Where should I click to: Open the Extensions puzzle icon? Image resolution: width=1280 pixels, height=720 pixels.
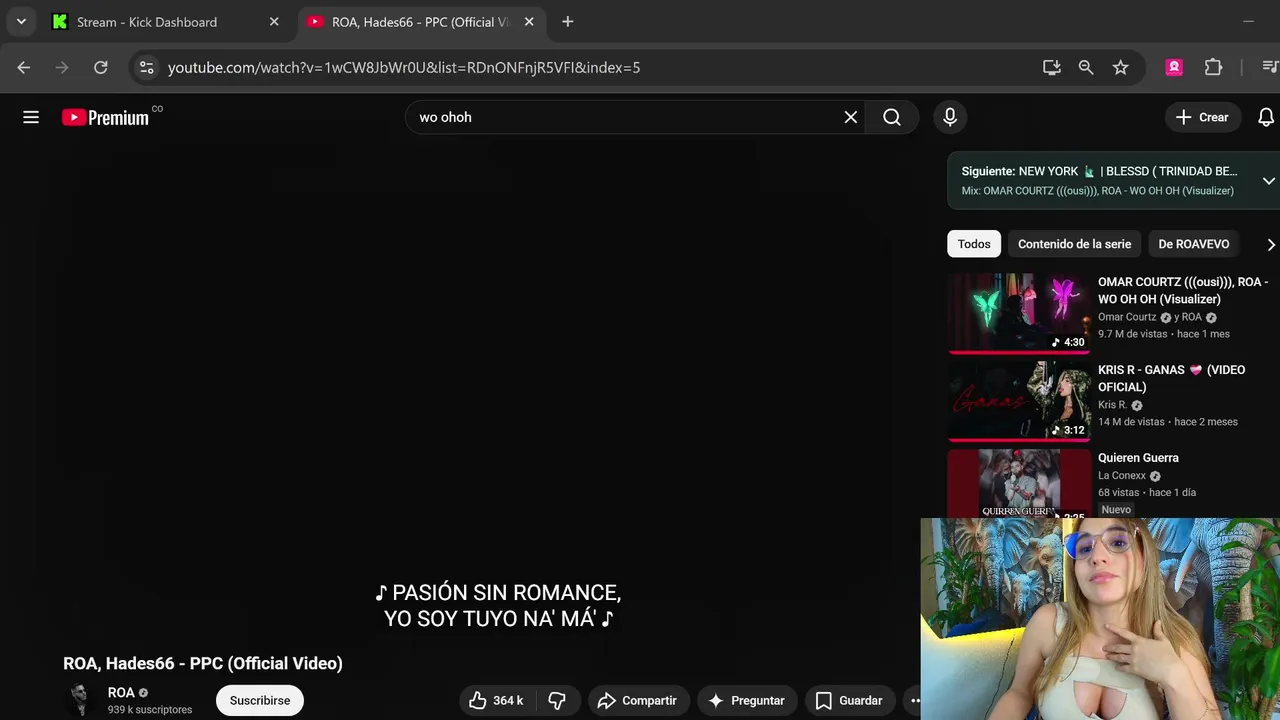[x=1213, y=67]
